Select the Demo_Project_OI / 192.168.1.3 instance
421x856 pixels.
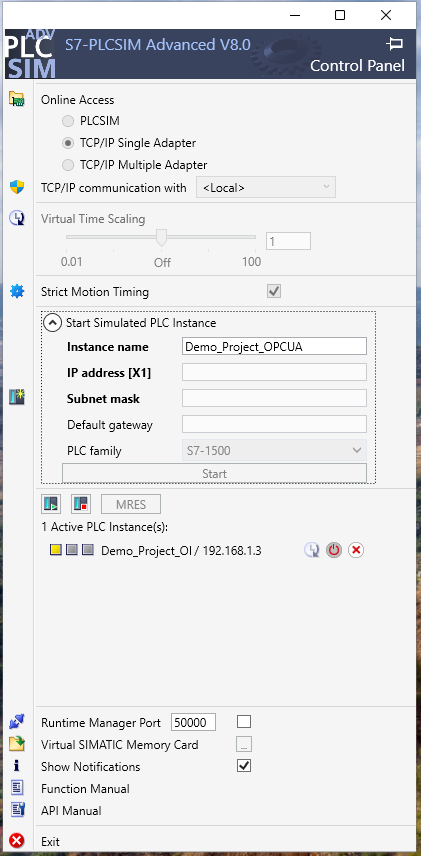(x=181, y=550)
